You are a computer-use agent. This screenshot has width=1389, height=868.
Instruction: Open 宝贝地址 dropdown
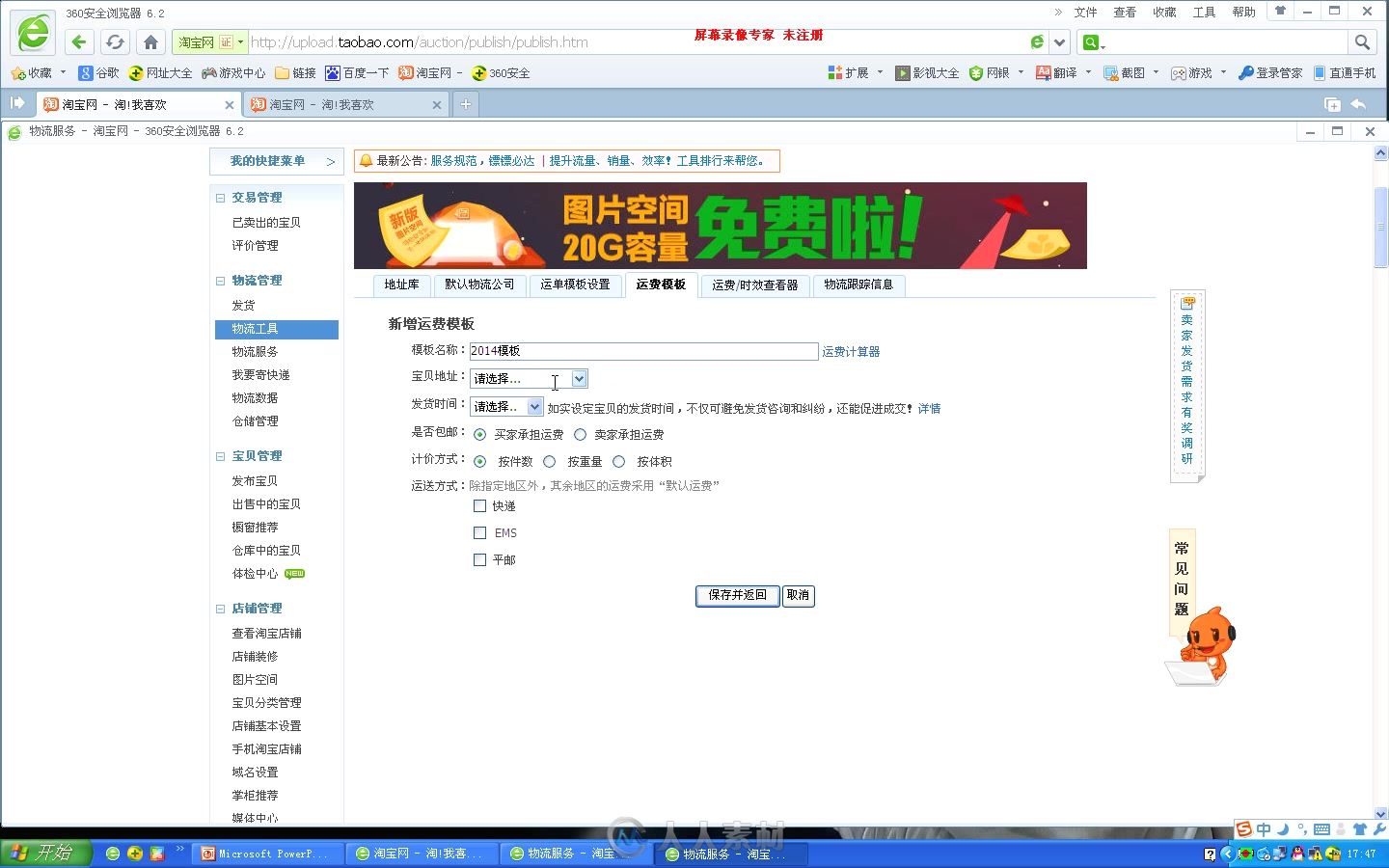click(x=529, y=379)
